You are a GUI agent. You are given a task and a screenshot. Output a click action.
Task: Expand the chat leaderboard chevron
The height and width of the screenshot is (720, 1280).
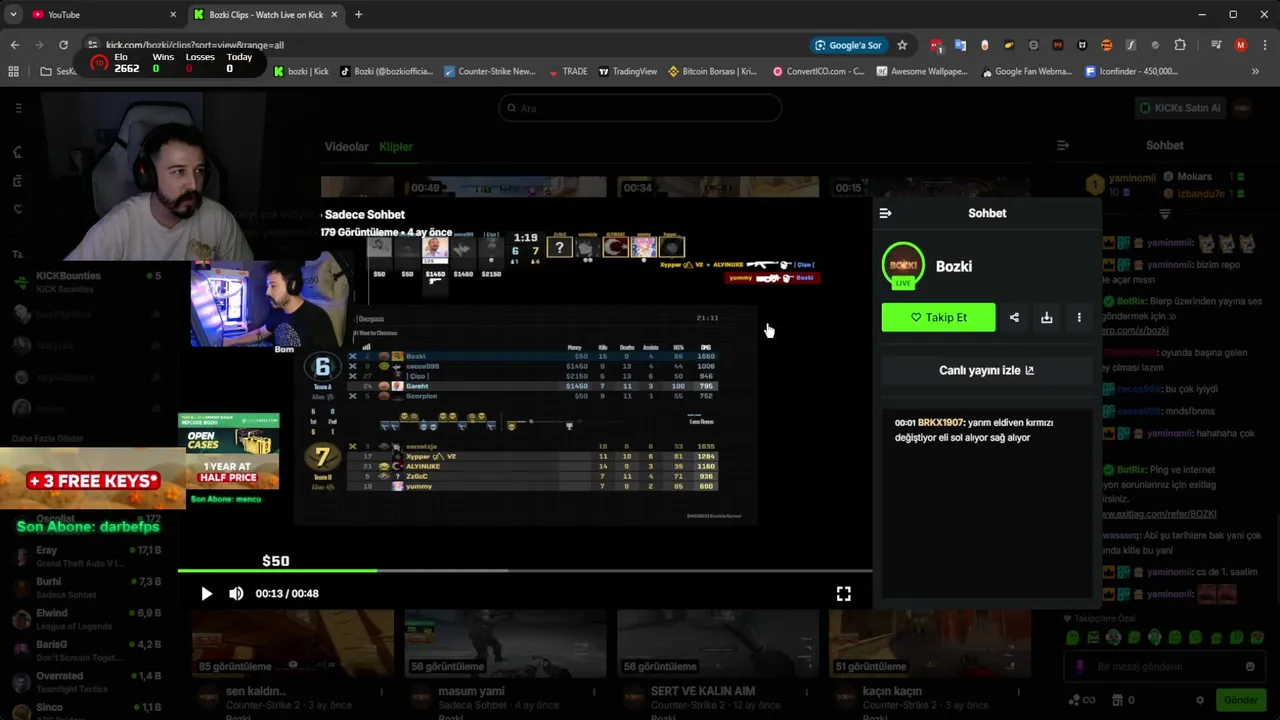pyautogui.click(x=1165, y=214)
